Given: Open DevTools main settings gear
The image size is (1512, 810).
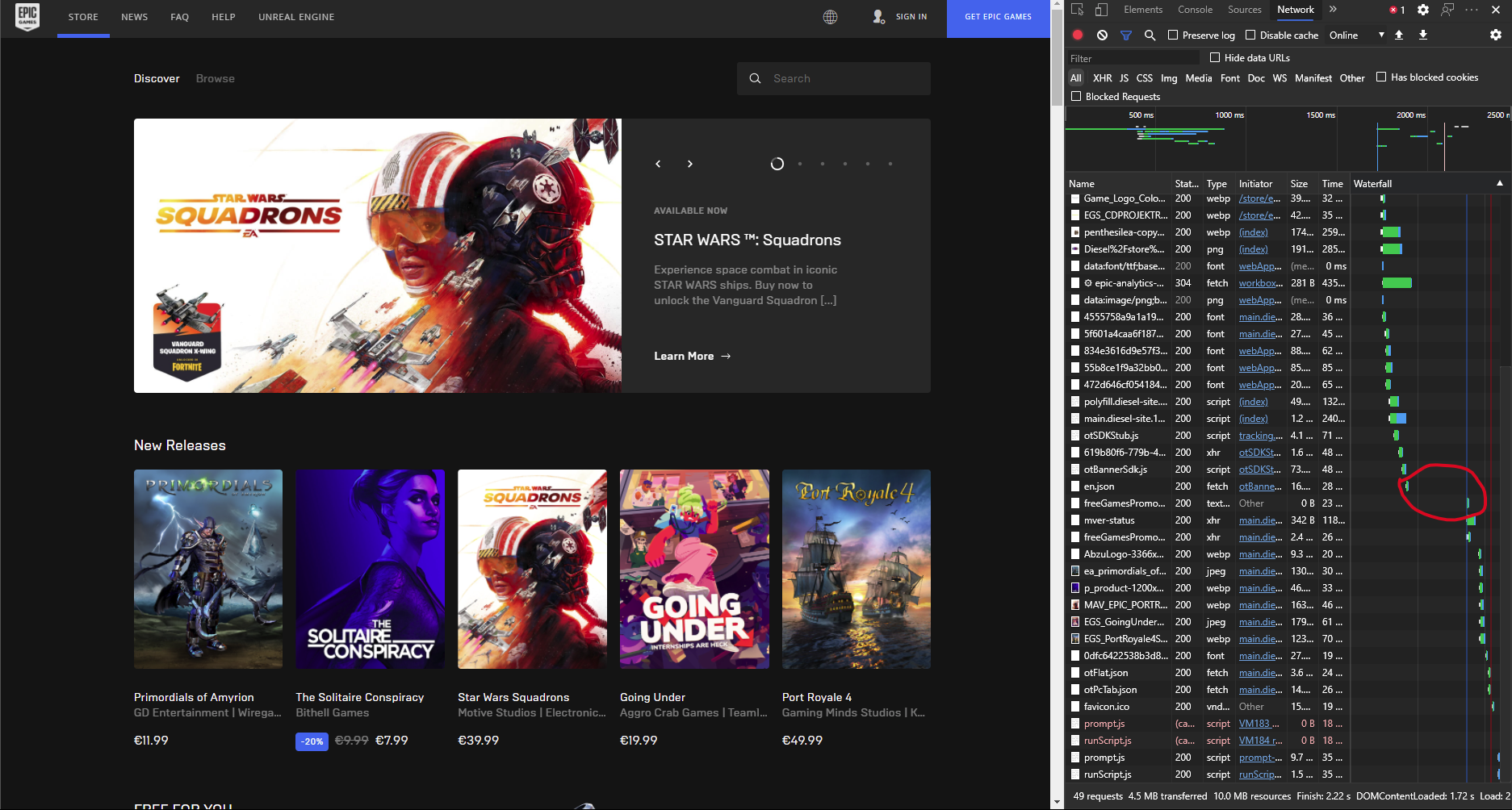Looking at the screenshot, I should [1423, 10].
